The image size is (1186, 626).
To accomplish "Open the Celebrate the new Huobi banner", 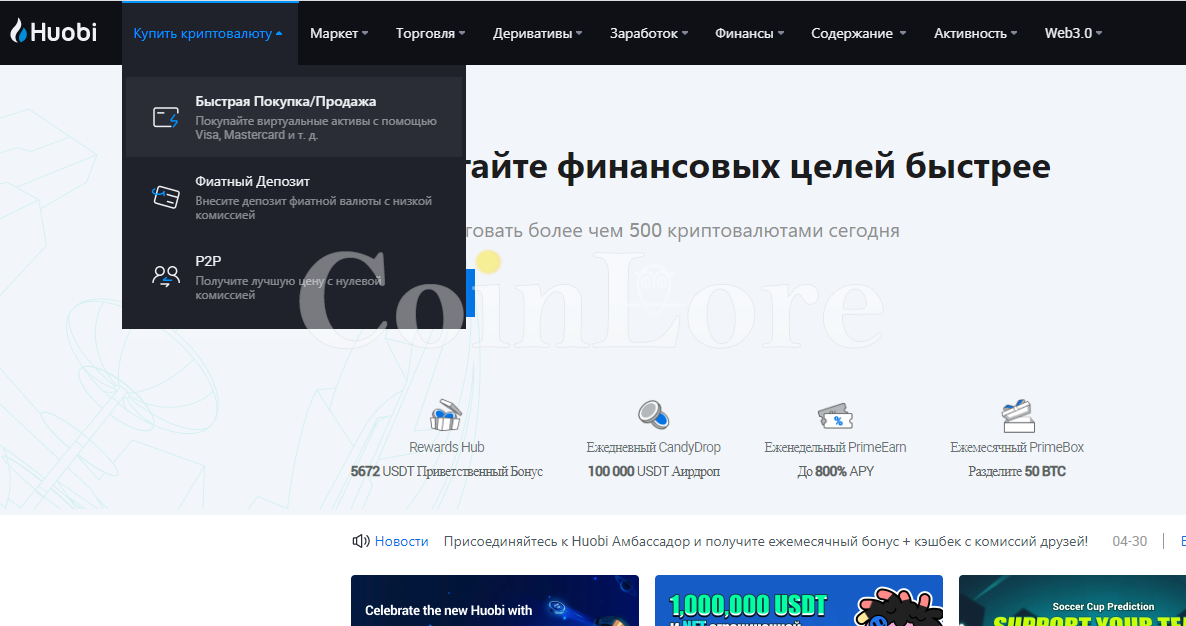I will (x=495, y=600).
